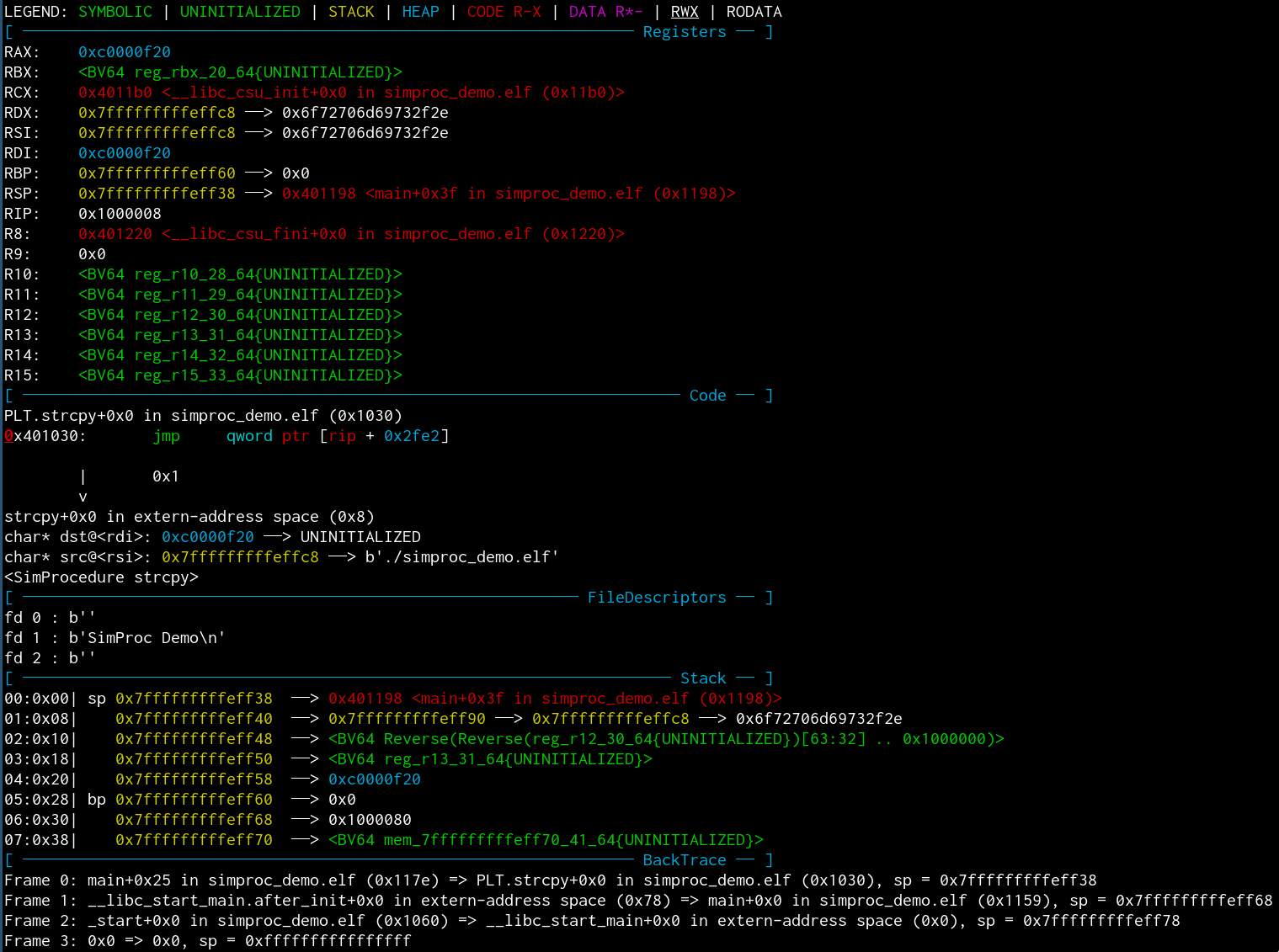Click the fd 0 row
Image resolution: width=1279 pixels, height=952 pixels.
coord(51,618)
